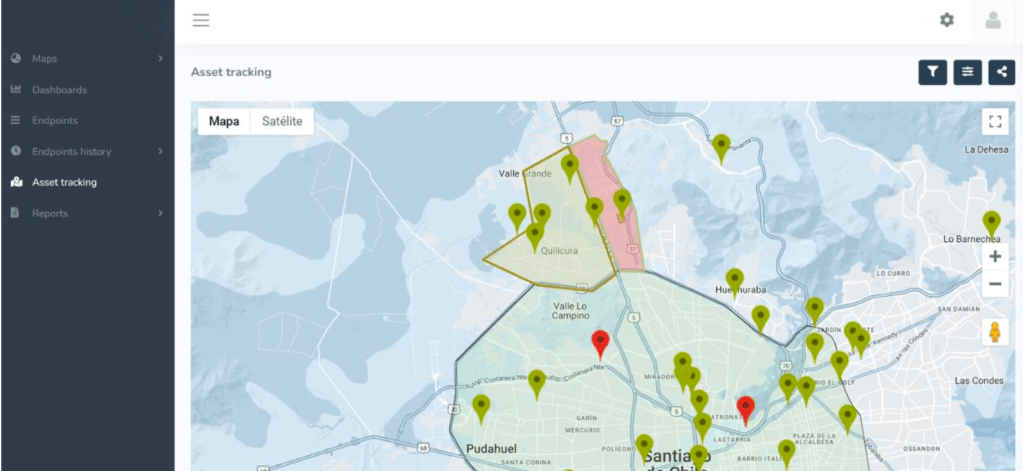Viewport: 1023px width, 471px height.
Task: Click the share icon button
Action: (x=1001, y=72)
